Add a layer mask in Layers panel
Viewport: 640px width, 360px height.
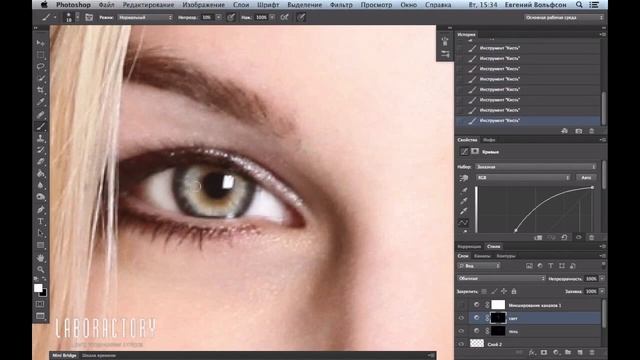[x=544, y=353]
